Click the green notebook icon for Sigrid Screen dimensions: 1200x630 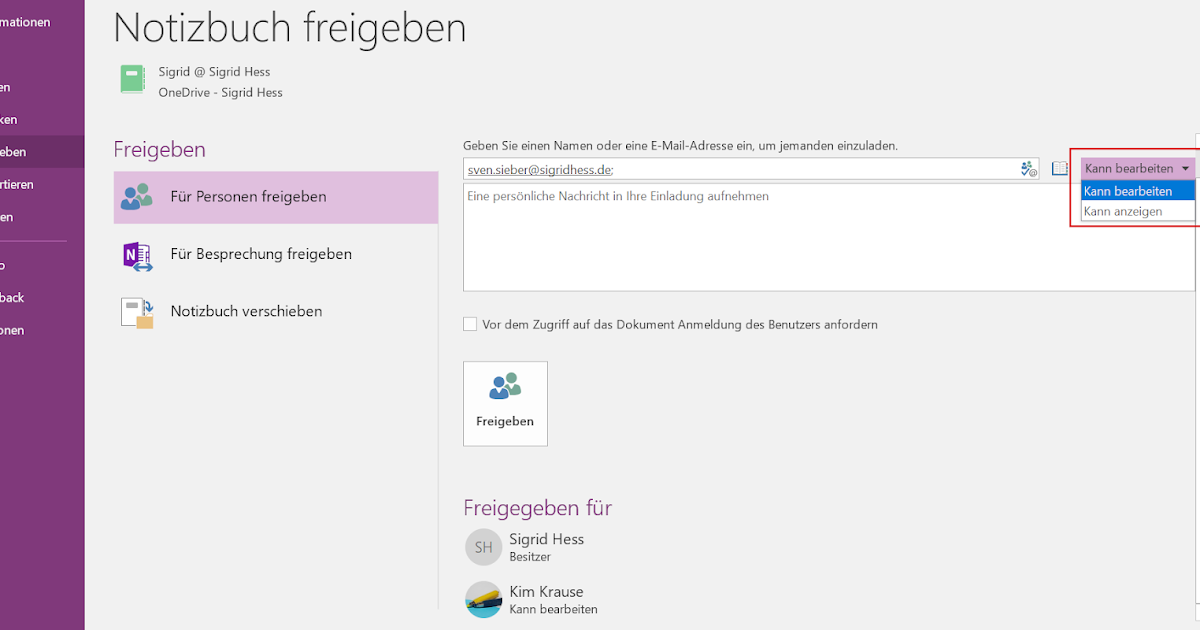click(x=132, y=79)
